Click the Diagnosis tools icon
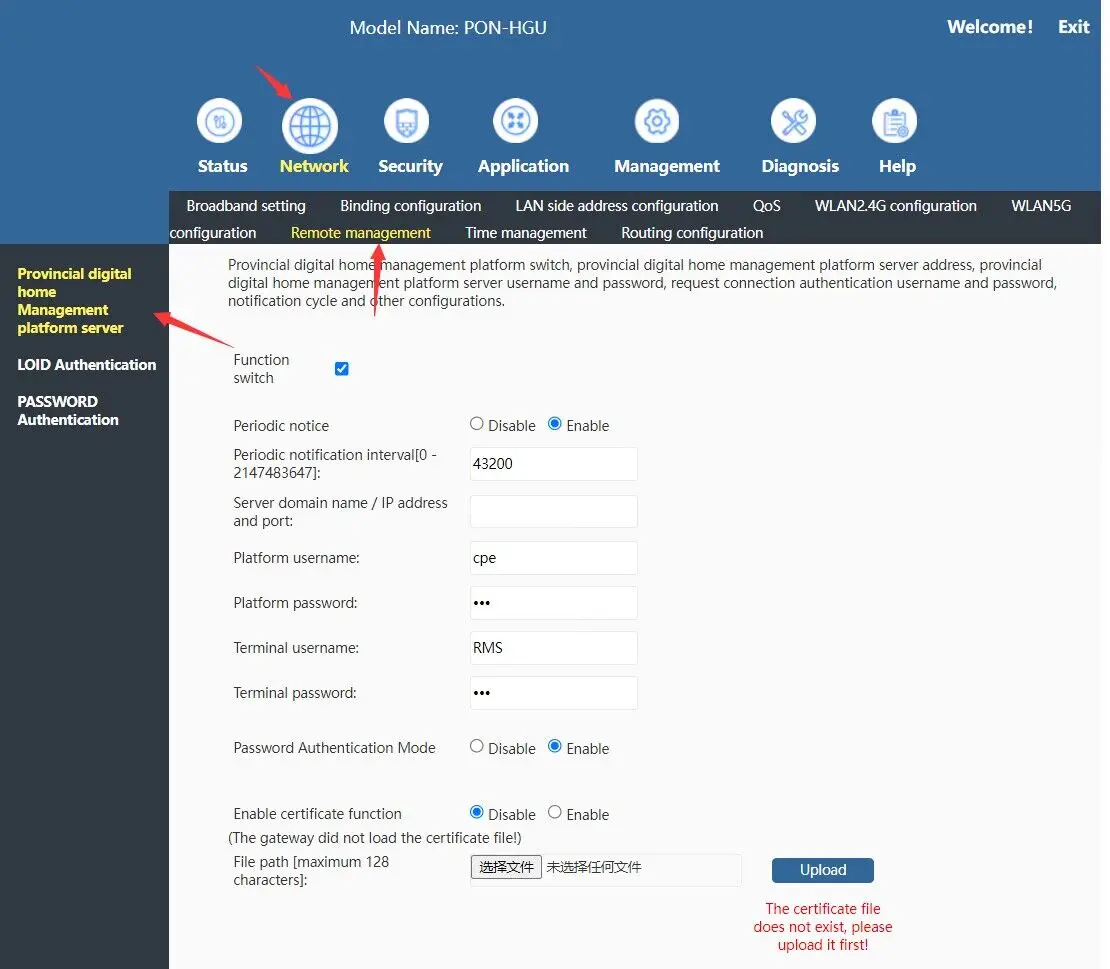 tap(793, 123)
